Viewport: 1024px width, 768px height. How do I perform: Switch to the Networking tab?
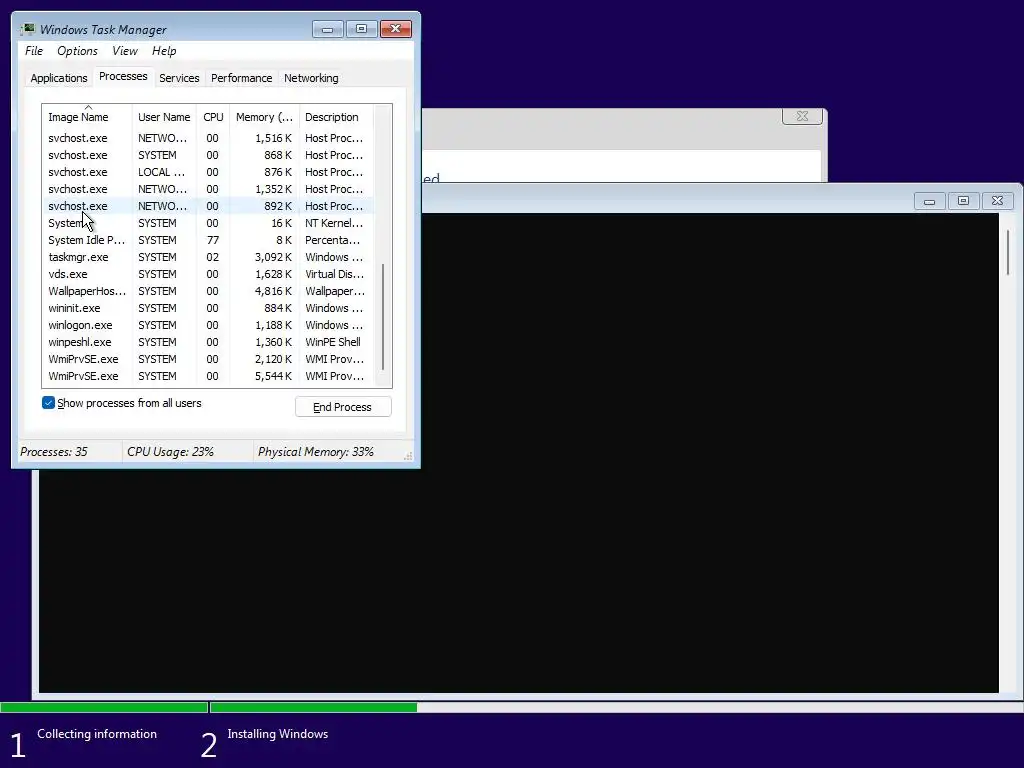click(x=311, y=78)
